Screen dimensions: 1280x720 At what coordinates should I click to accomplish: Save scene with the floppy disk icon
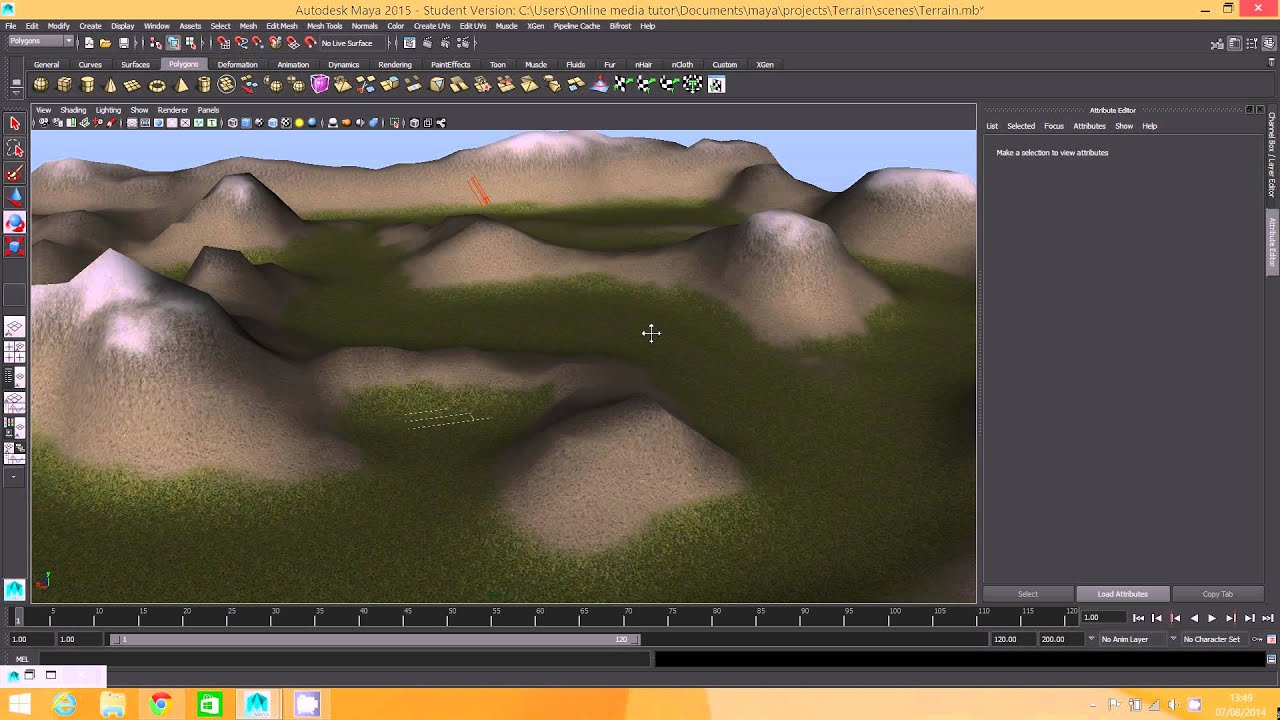[124, 43]
